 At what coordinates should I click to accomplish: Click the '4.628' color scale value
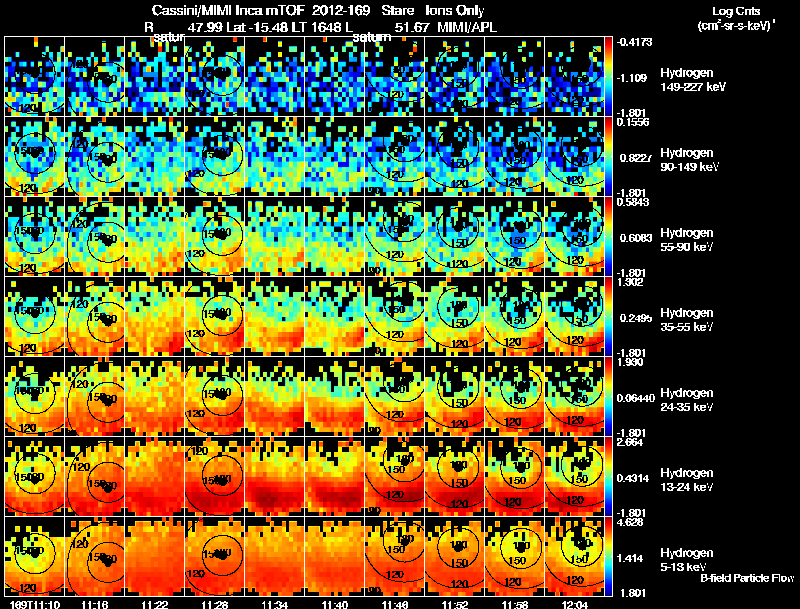630,522
